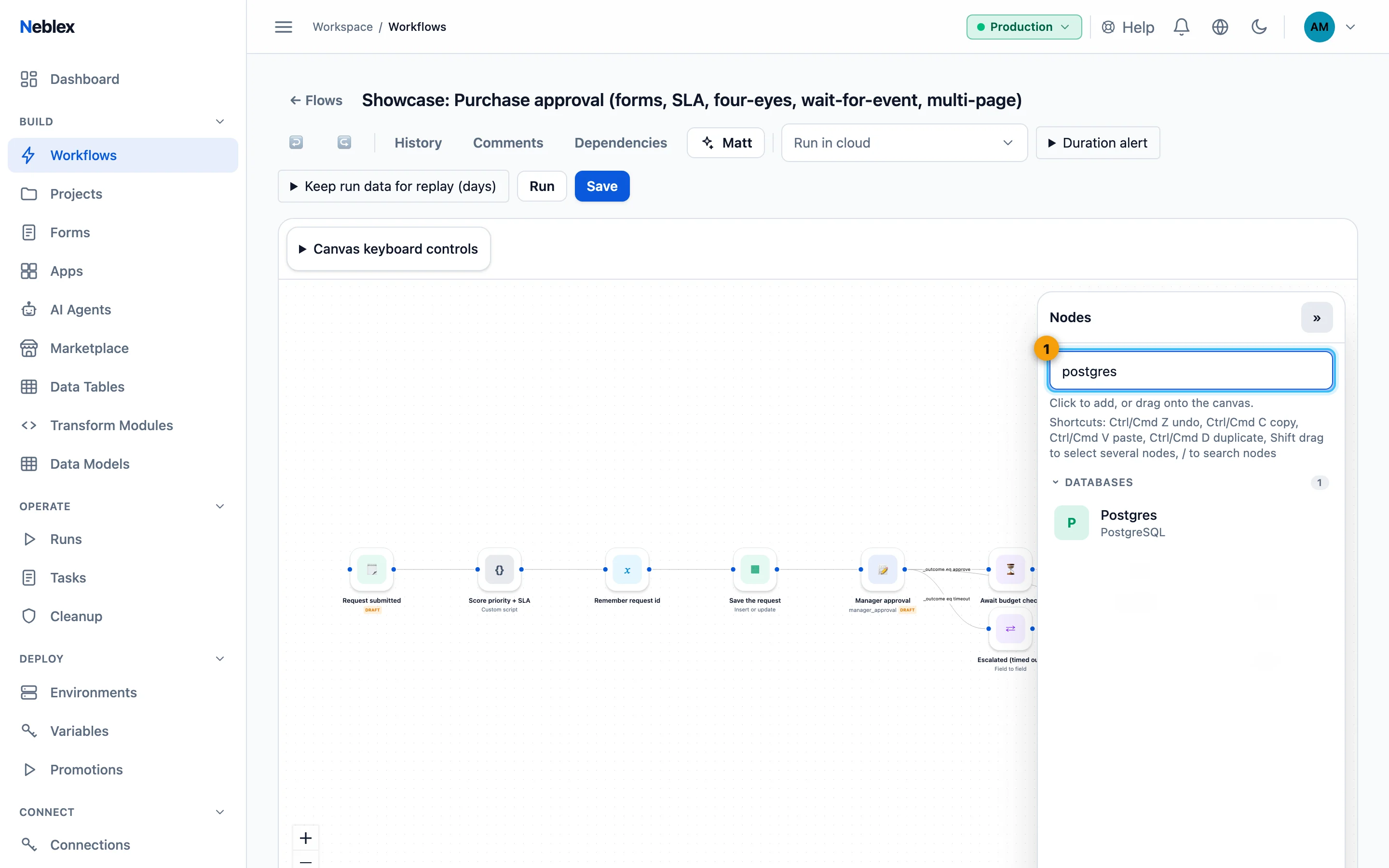Viewport: 1389px width, 868px height.
Task: Collapse the DATABASES category
Action: point(1190,482)
